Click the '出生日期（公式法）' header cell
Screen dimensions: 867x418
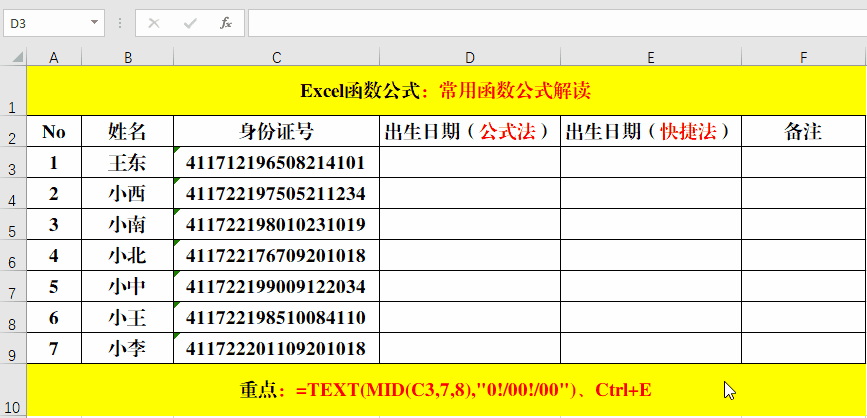tap(470, 131)
